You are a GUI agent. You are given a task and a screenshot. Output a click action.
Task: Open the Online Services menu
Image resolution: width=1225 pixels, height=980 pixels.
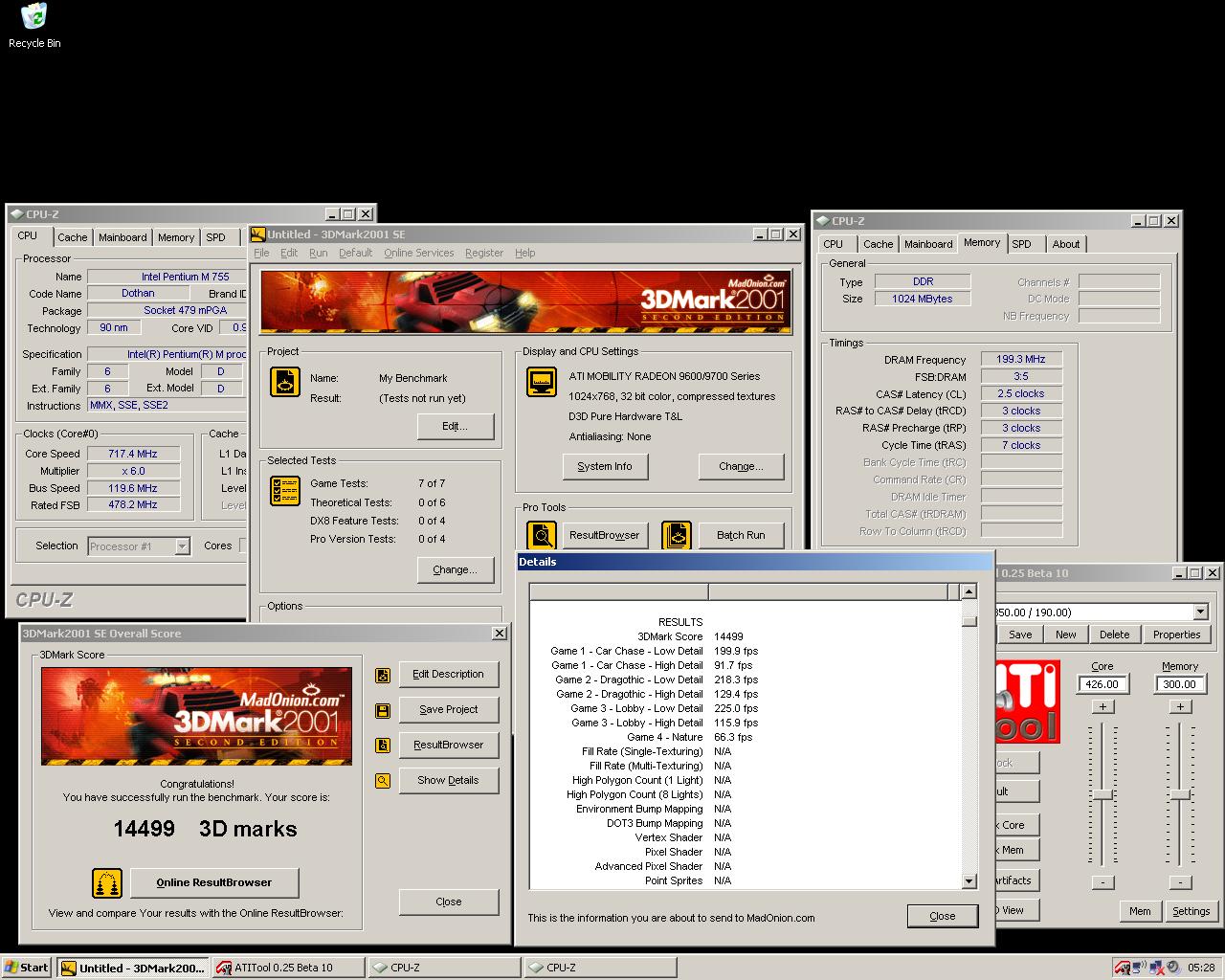pos(419,253)
